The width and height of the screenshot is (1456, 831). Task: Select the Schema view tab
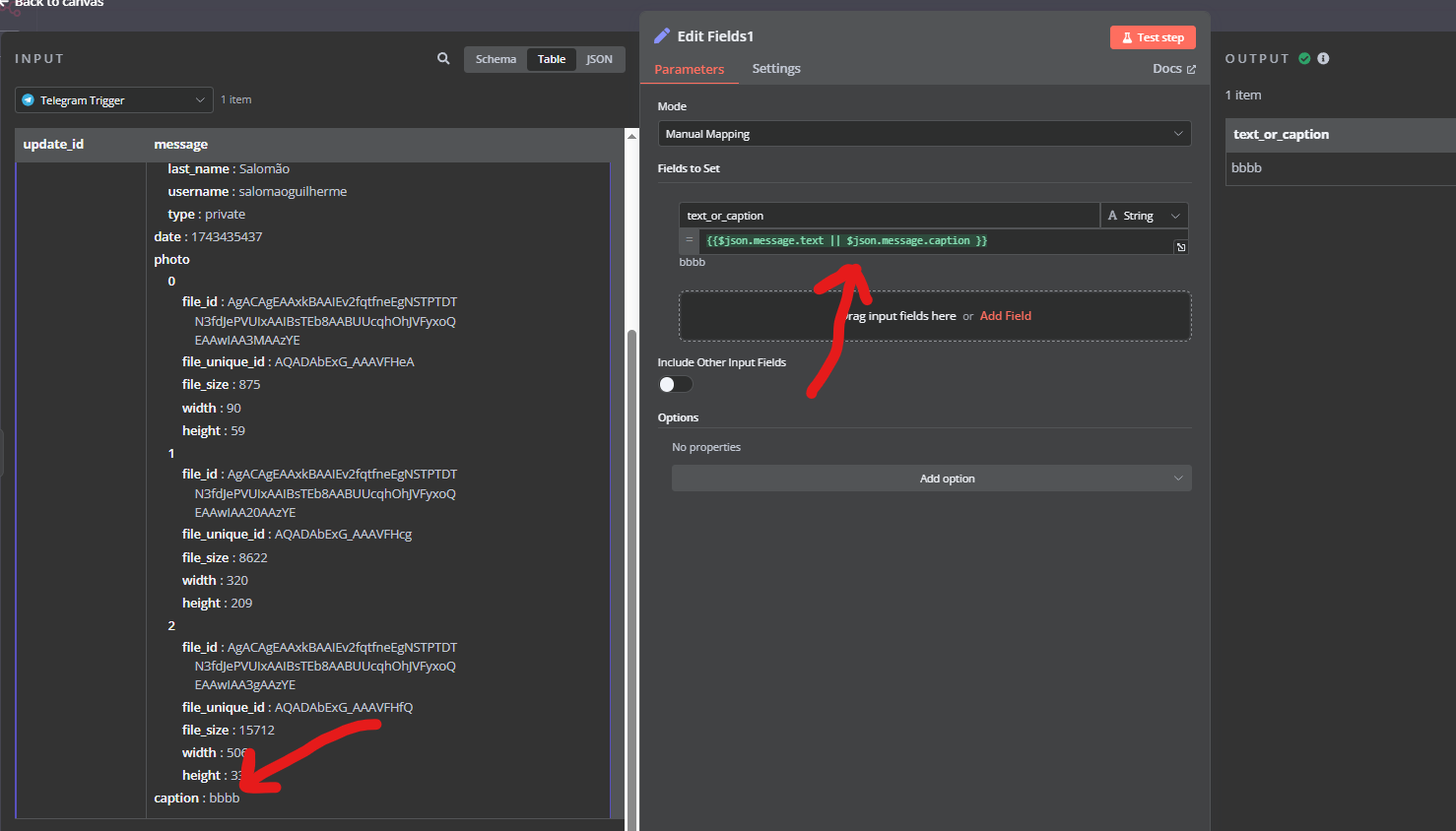496,59
